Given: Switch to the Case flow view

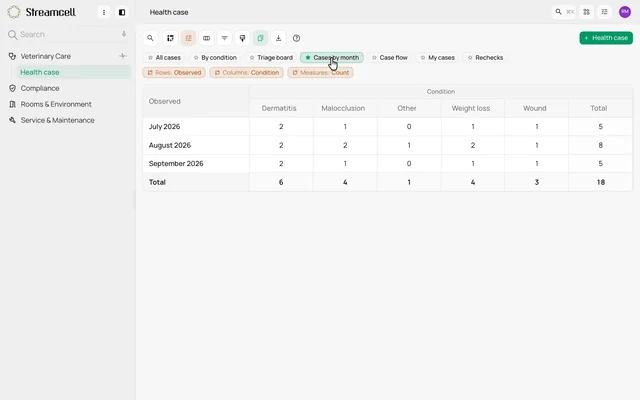Looking at the screenshot, I should click(390, 58).
